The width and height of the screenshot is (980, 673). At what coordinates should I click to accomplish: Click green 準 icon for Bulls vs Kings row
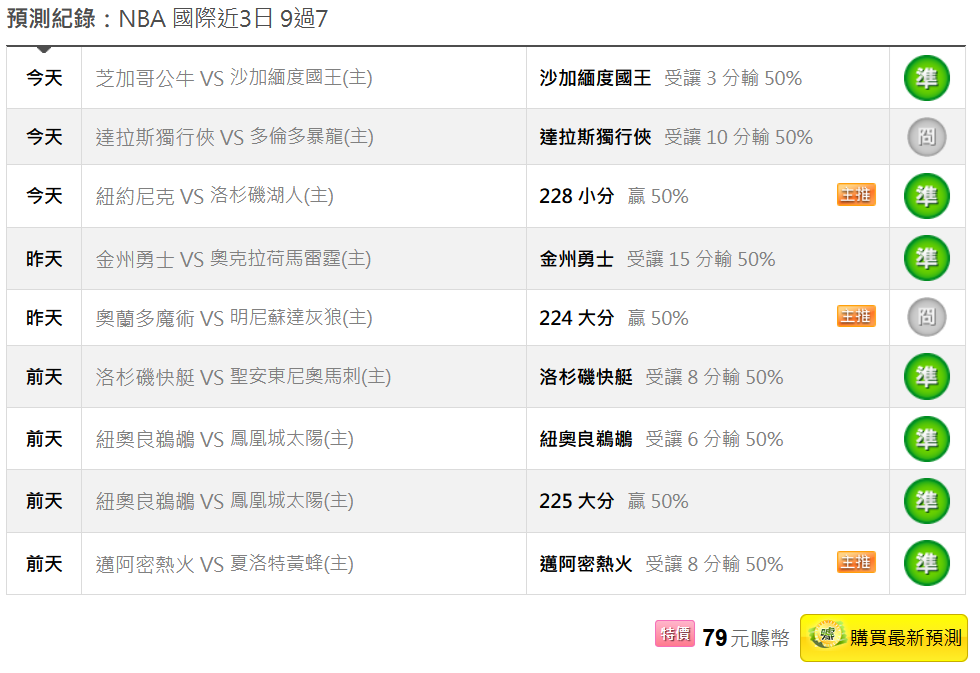tap(926, 78)
